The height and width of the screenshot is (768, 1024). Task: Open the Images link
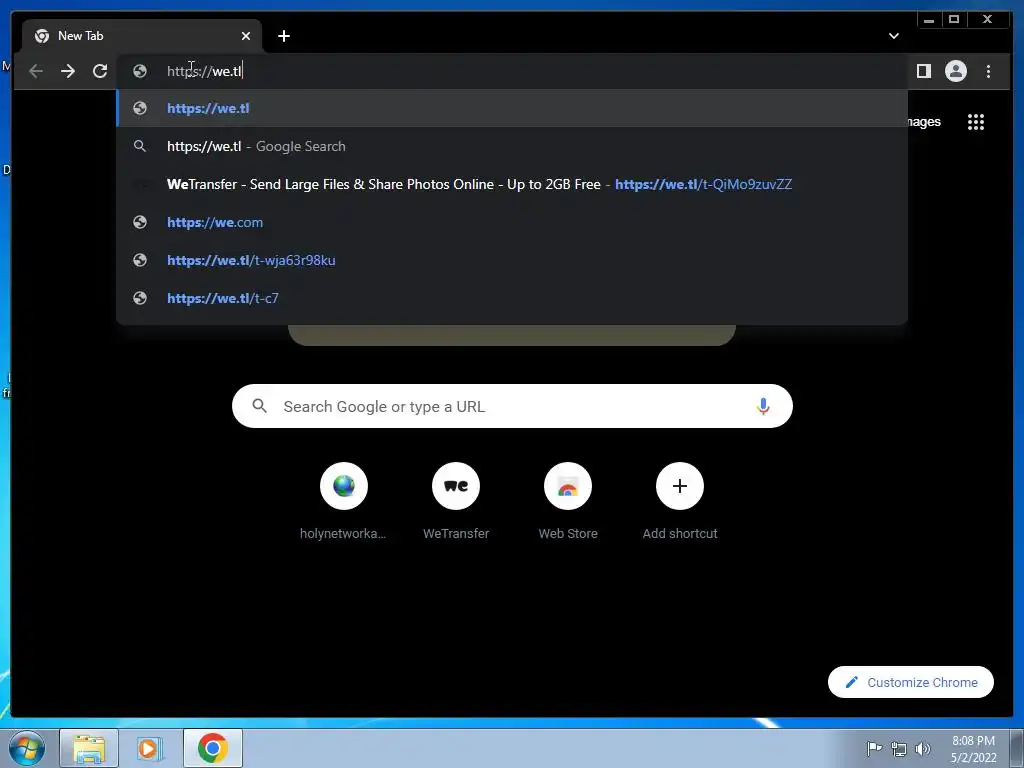point(923,122)
